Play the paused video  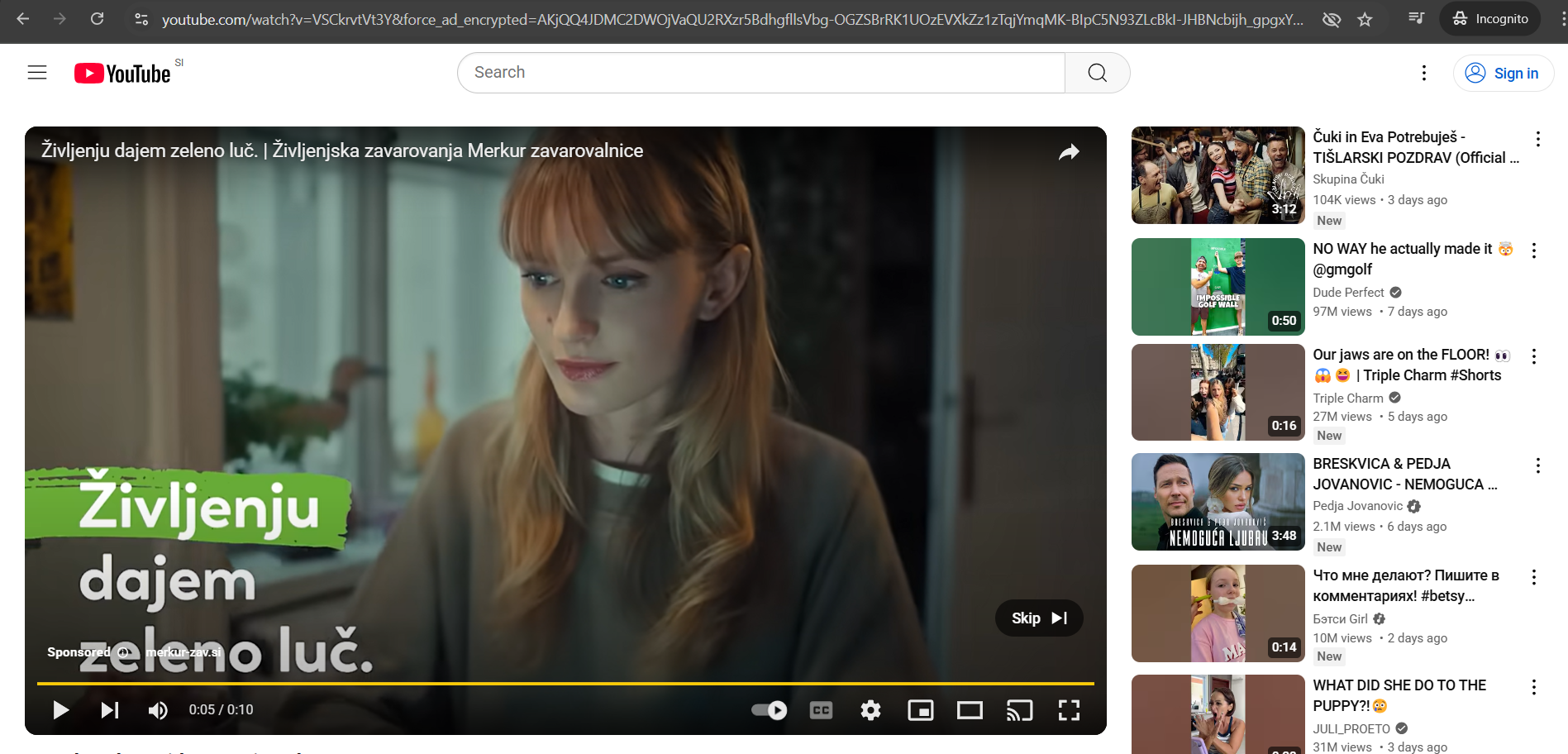coord(60,710)
